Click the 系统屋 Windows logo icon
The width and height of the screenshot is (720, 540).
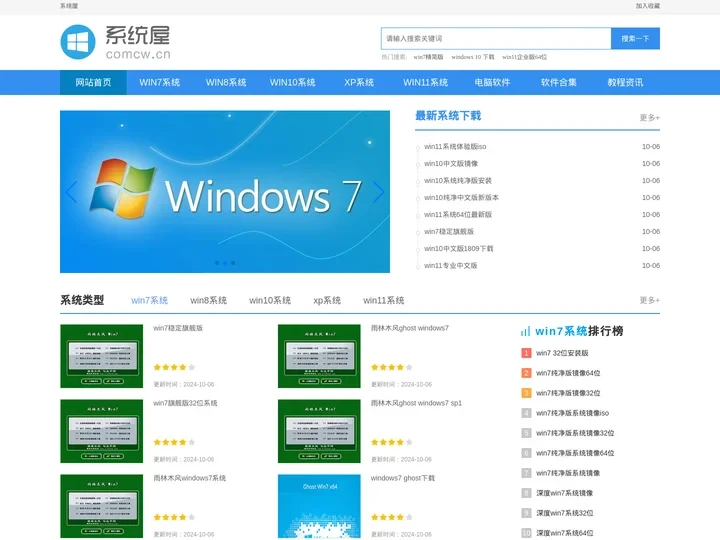point(78,42)
